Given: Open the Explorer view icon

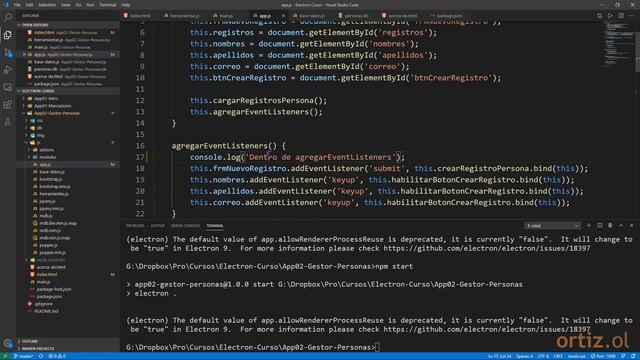Looking at the screenshot, I should pos(7,35).
